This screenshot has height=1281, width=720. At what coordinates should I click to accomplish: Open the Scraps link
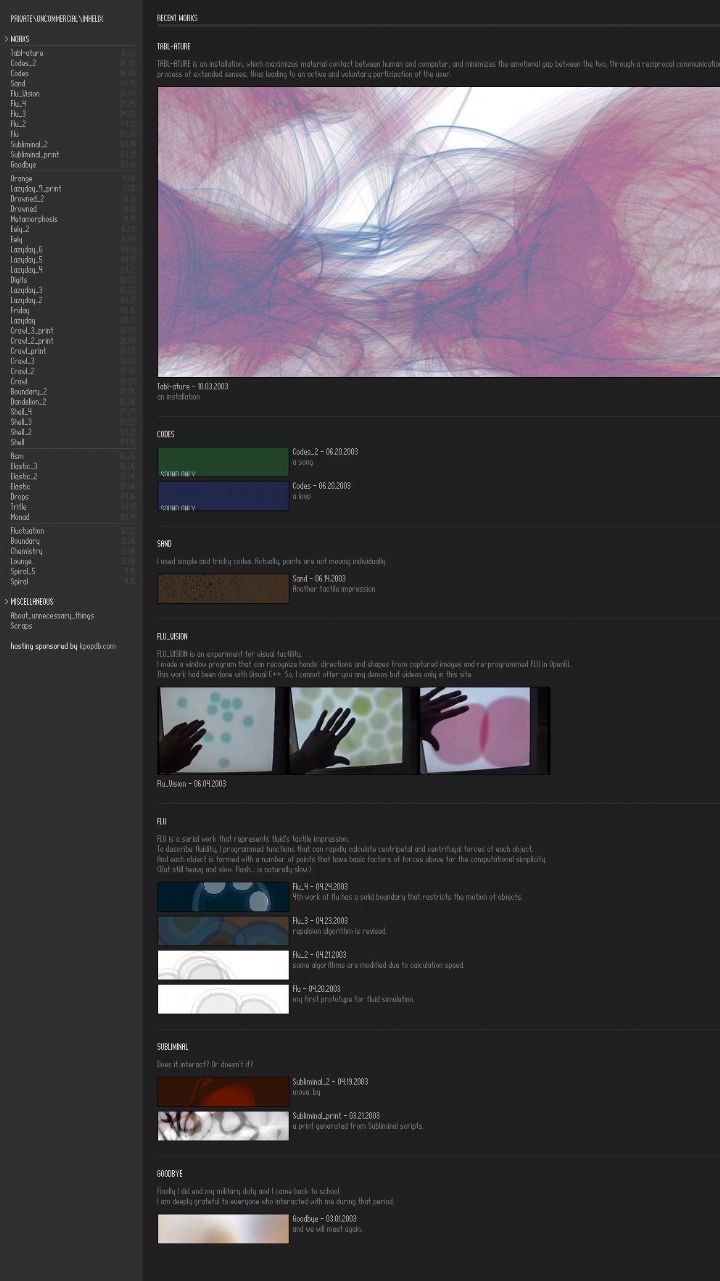pos(21,626)
